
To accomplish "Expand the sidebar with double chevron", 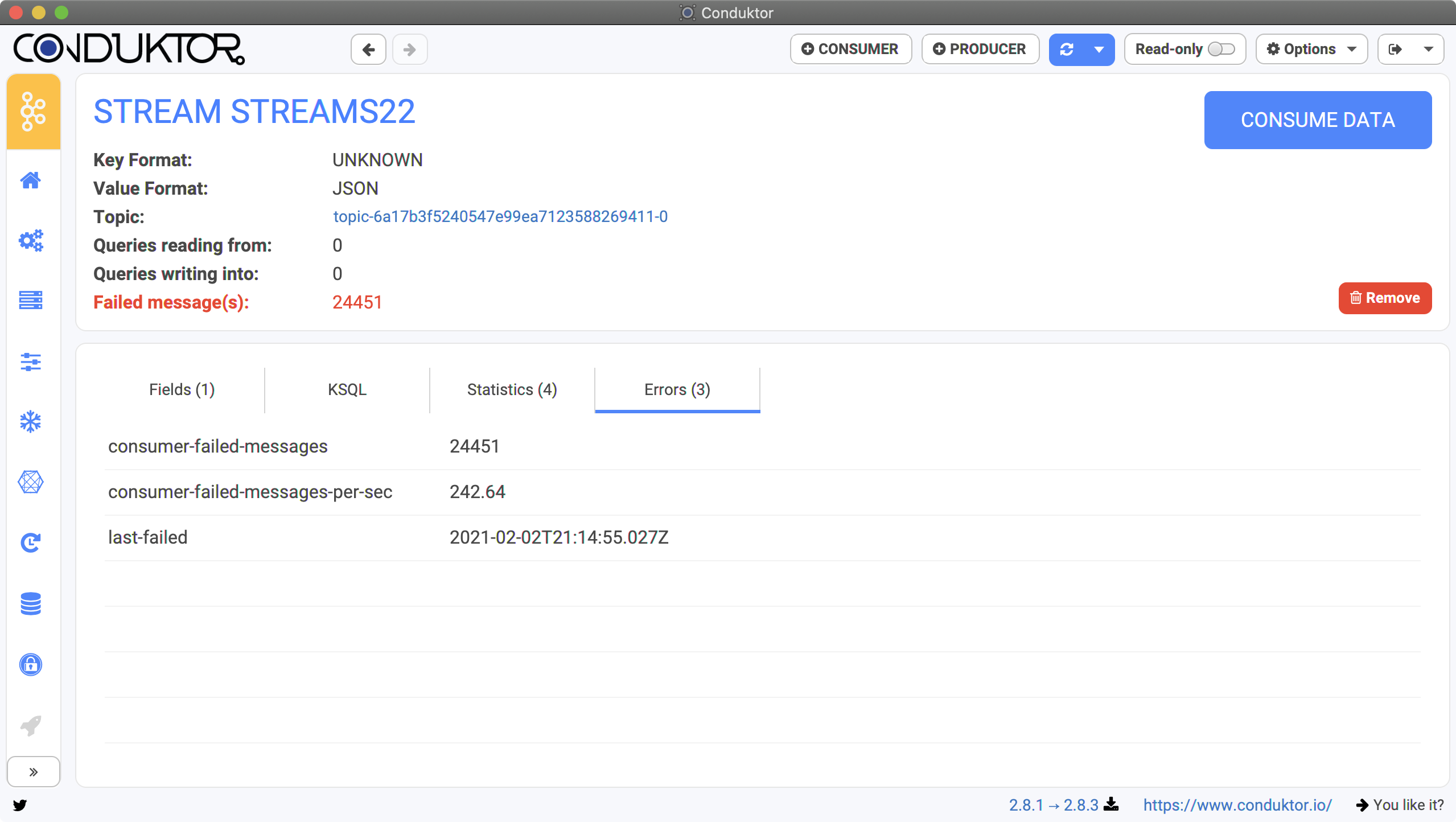I will point(34,772).
